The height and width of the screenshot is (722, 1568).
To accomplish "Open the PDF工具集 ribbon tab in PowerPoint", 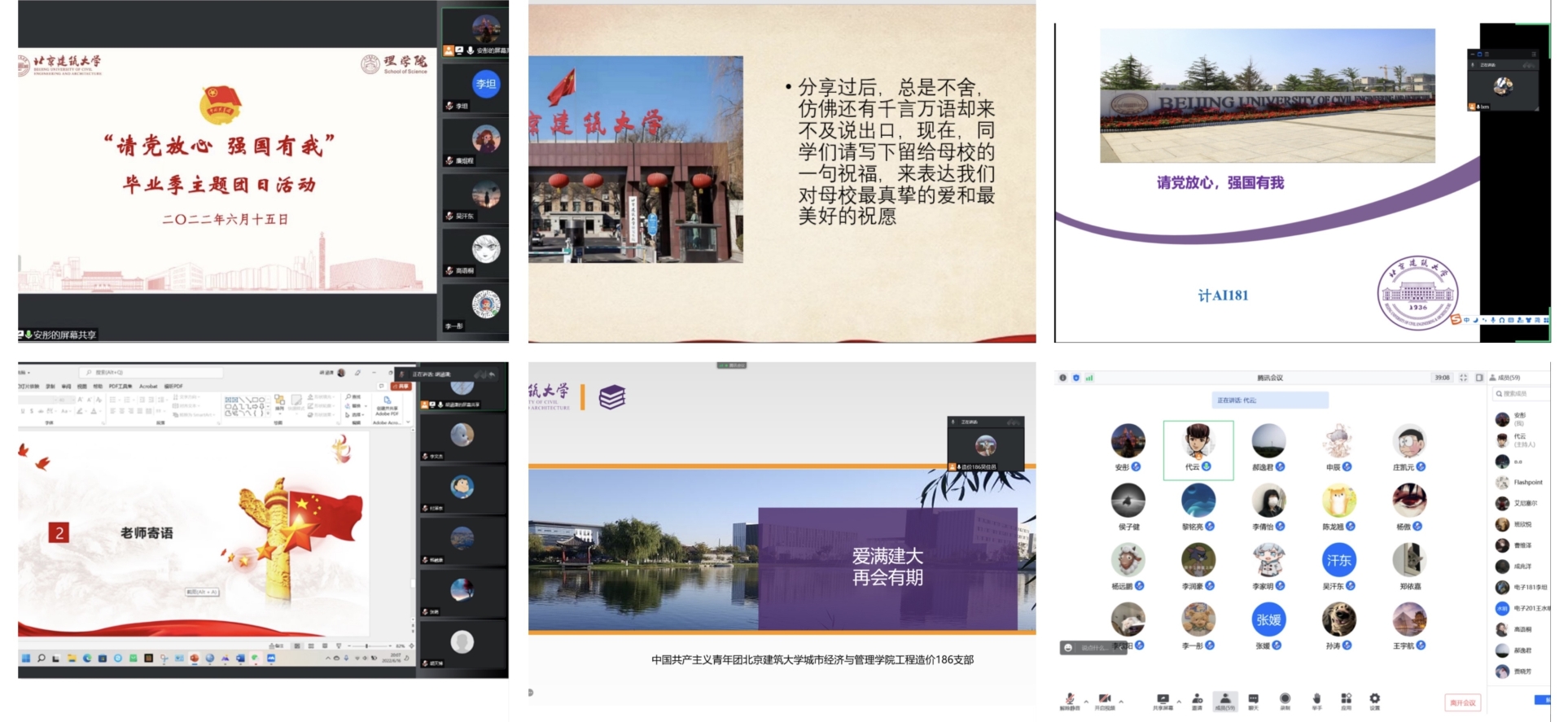I will tap(120, 387).
